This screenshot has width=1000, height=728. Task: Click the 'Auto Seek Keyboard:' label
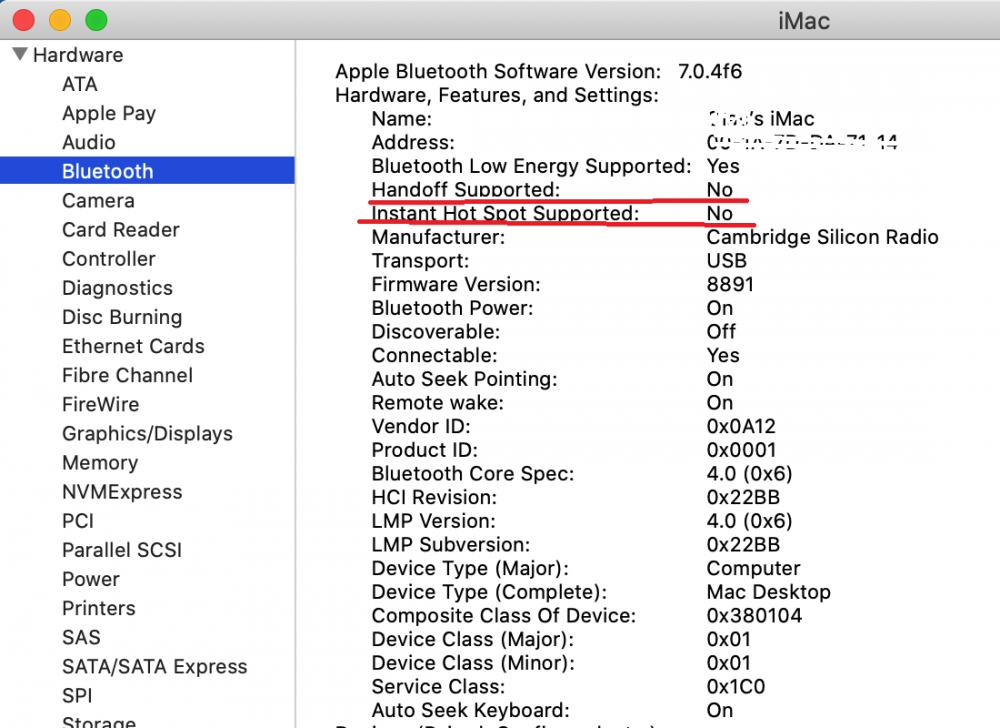click(x=471, y=710)
